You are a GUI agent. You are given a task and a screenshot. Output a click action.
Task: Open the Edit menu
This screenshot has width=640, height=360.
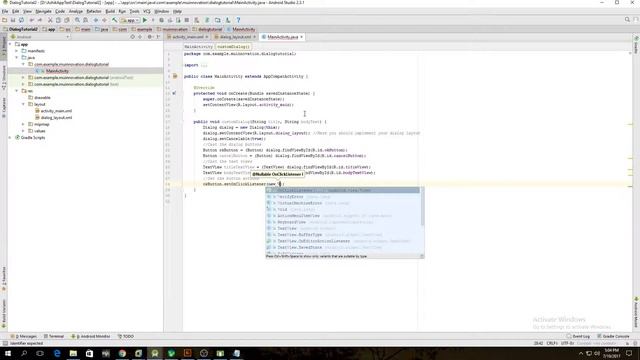(x=16, y=11)
